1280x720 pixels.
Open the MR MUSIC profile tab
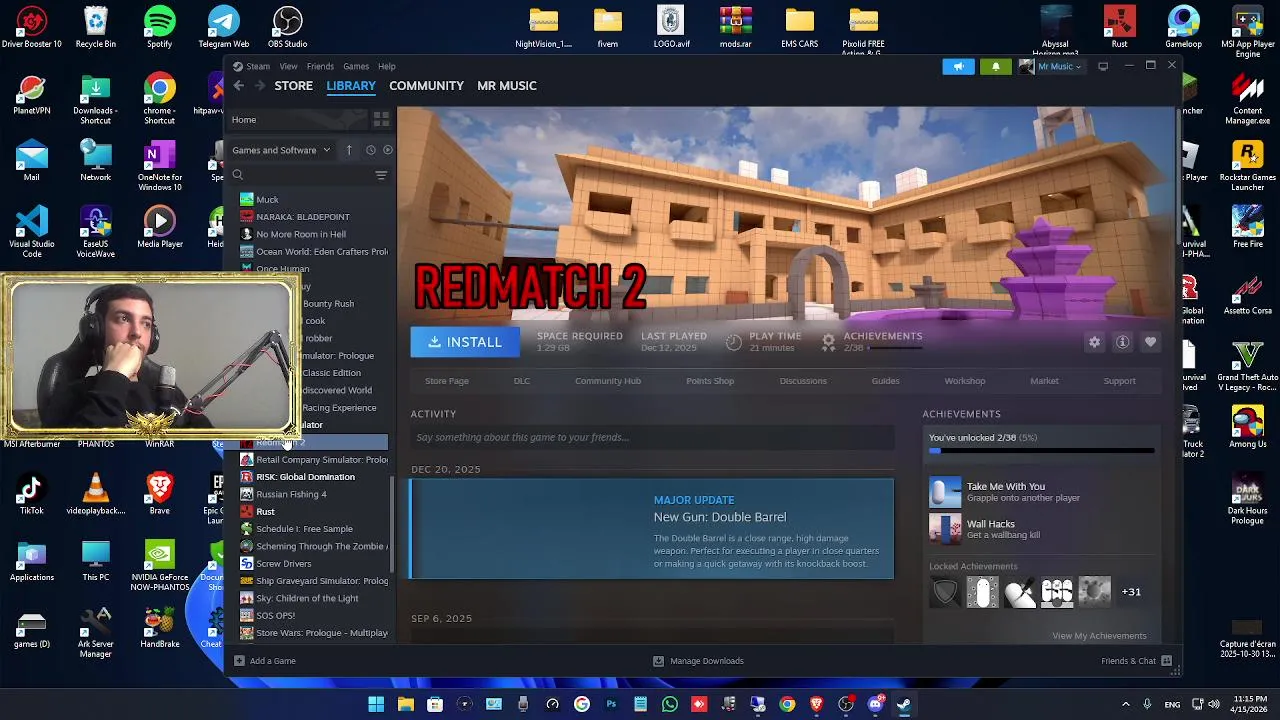tap(507, 86)
